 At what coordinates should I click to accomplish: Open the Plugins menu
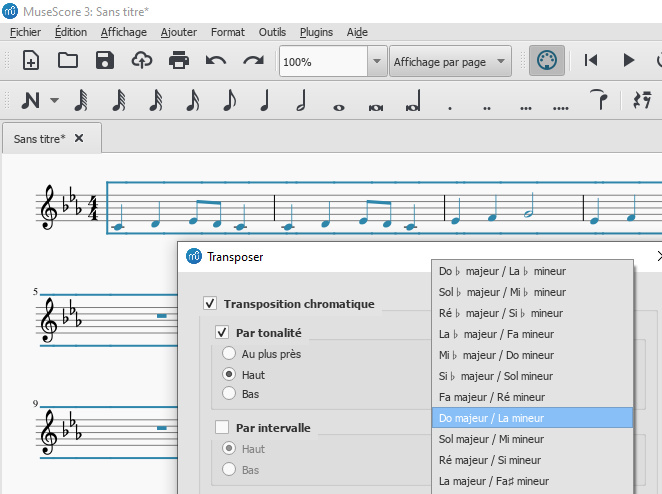(316, 32)
